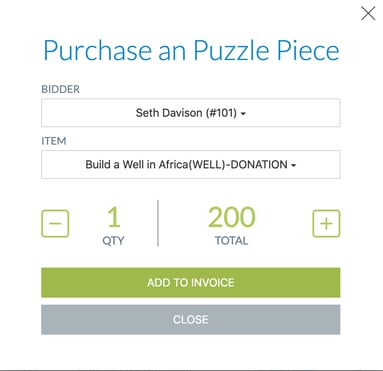Select the Seth Davison (#101) bidder text
The image size is (383, 371).
[x=186, y=113]
